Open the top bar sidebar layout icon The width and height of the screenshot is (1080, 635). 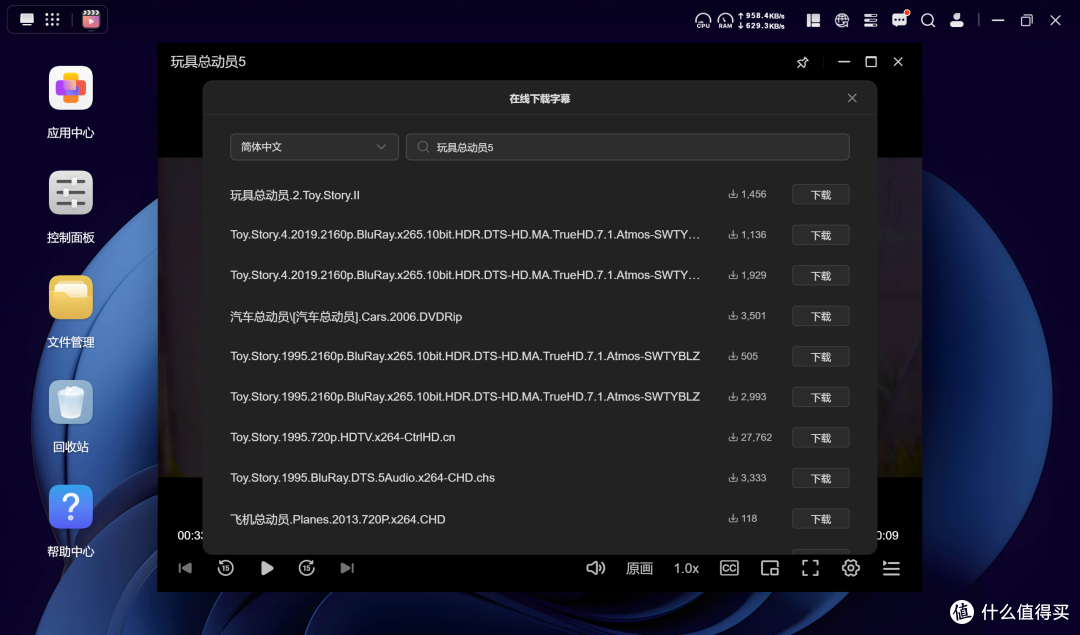point(813,21)
